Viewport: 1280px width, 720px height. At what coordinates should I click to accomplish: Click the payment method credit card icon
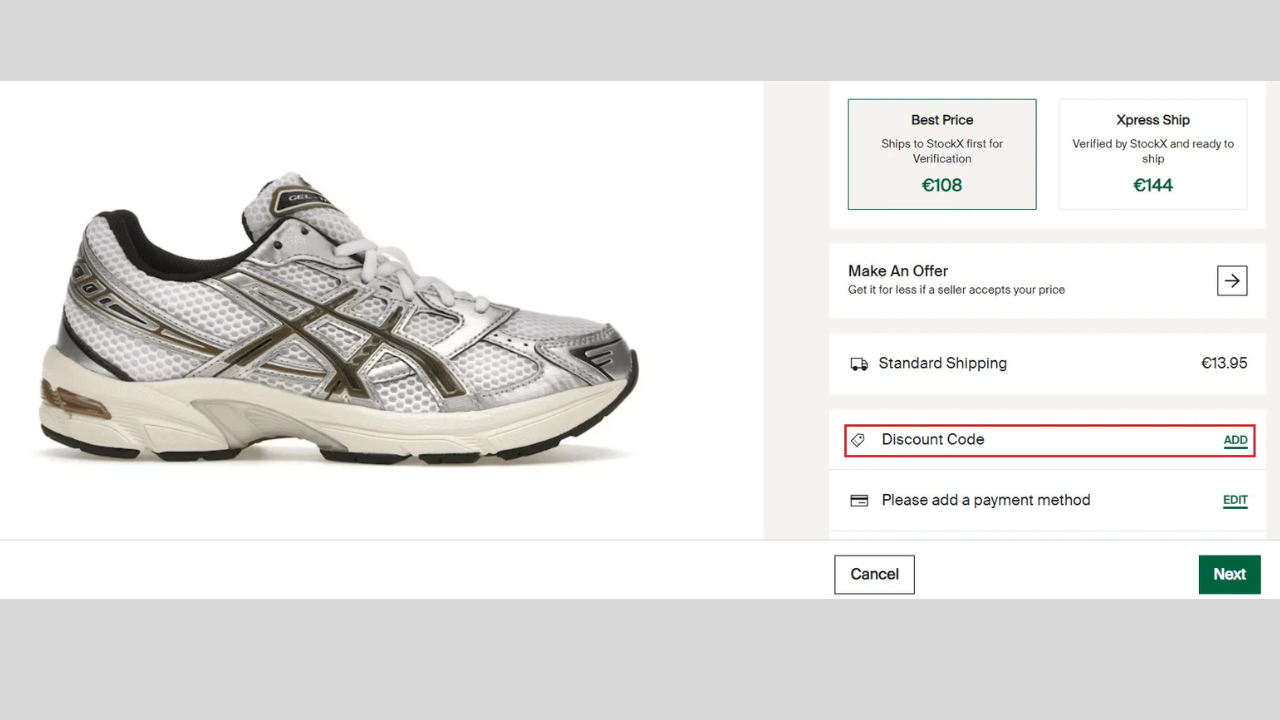tap(859, 500)
